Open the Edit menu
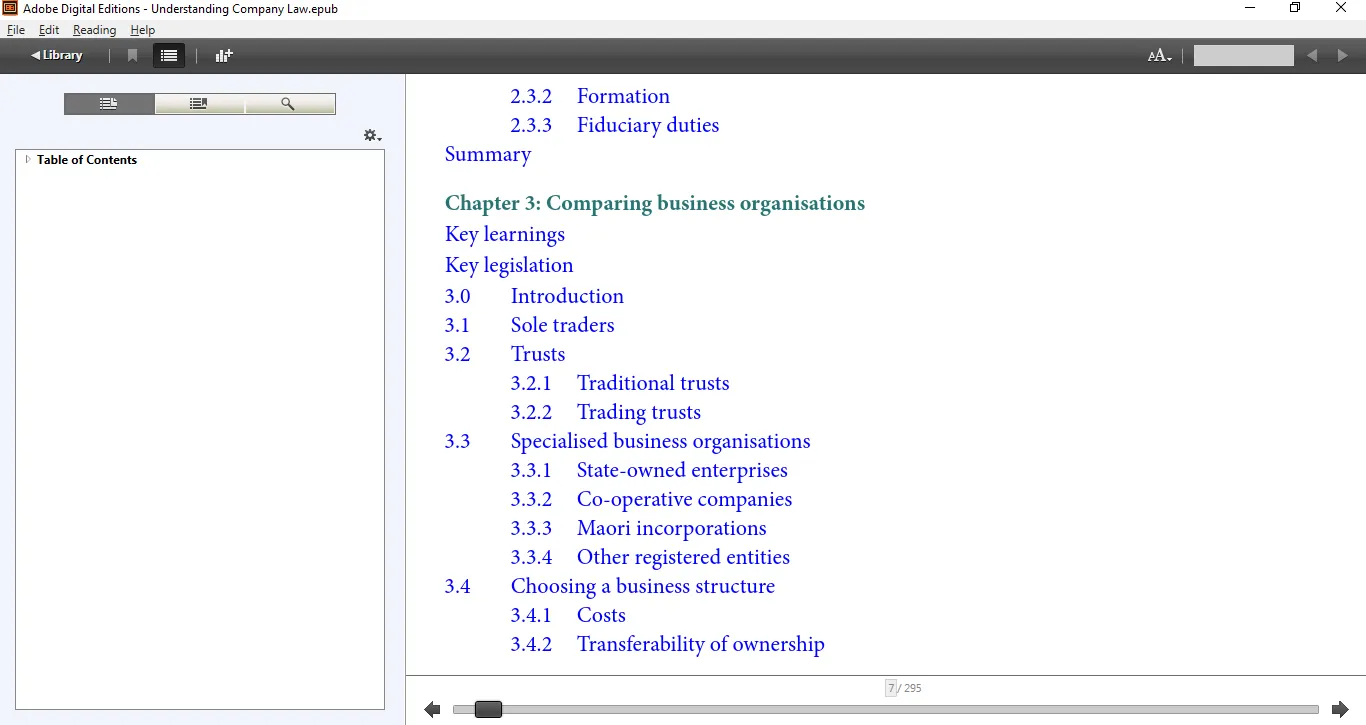The width and height of the screenshot is (1366, 725). pyautogui.click(x=49, y=30)
